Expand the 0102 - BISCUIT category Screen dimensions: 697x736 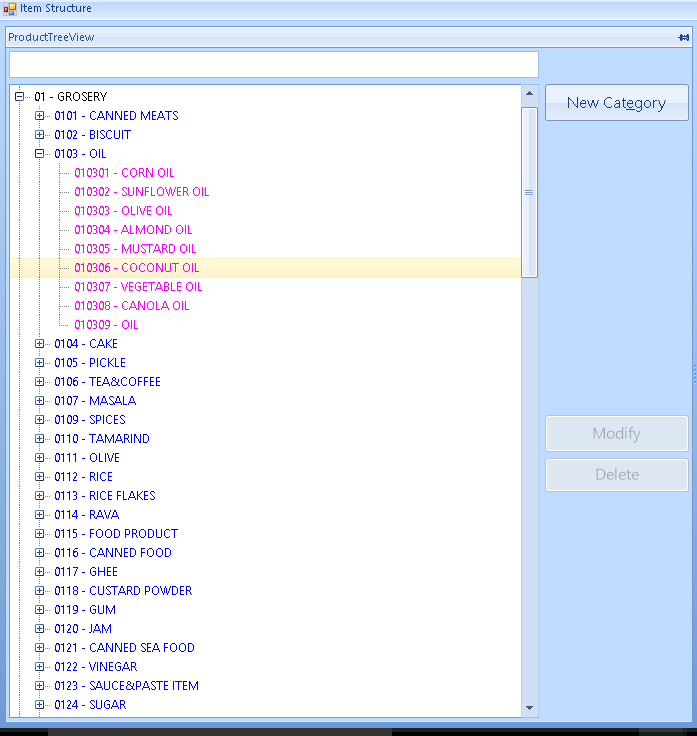[x=40, y=135]
